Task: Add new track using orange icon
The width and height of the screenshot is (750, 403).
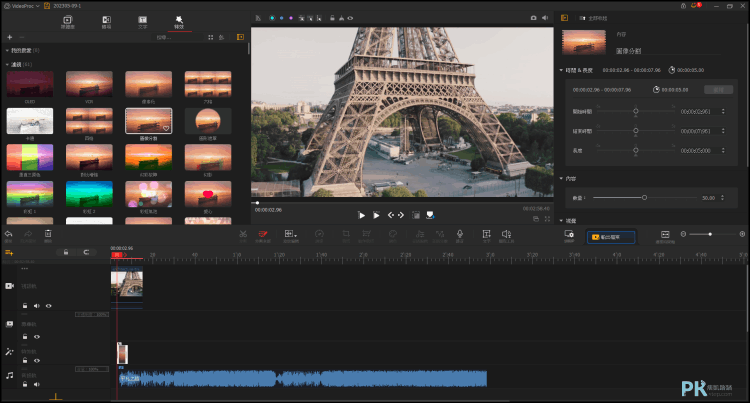Action: [x=9, y=252]
